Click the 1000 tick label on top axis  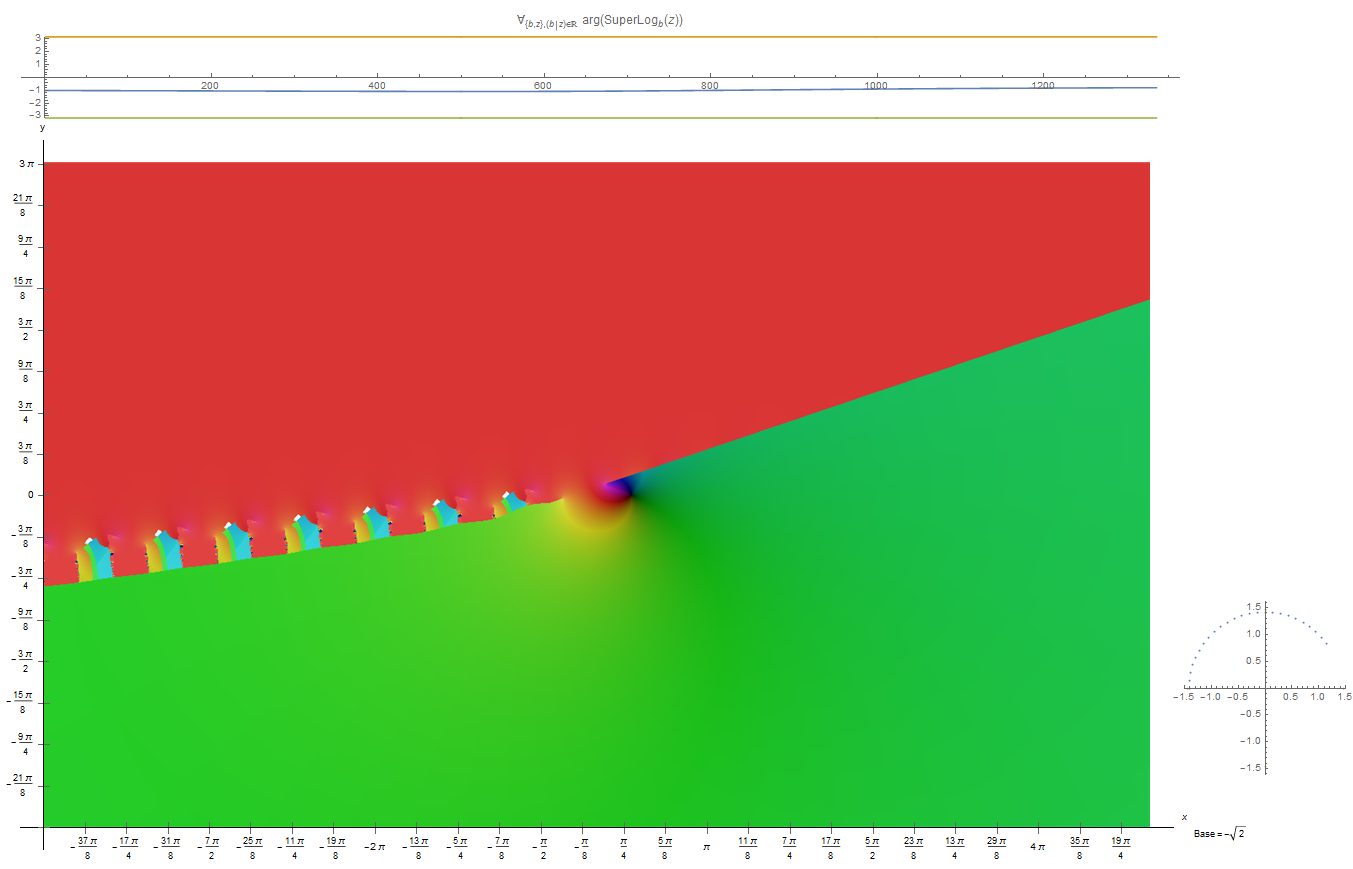click(x=877, y=86)
